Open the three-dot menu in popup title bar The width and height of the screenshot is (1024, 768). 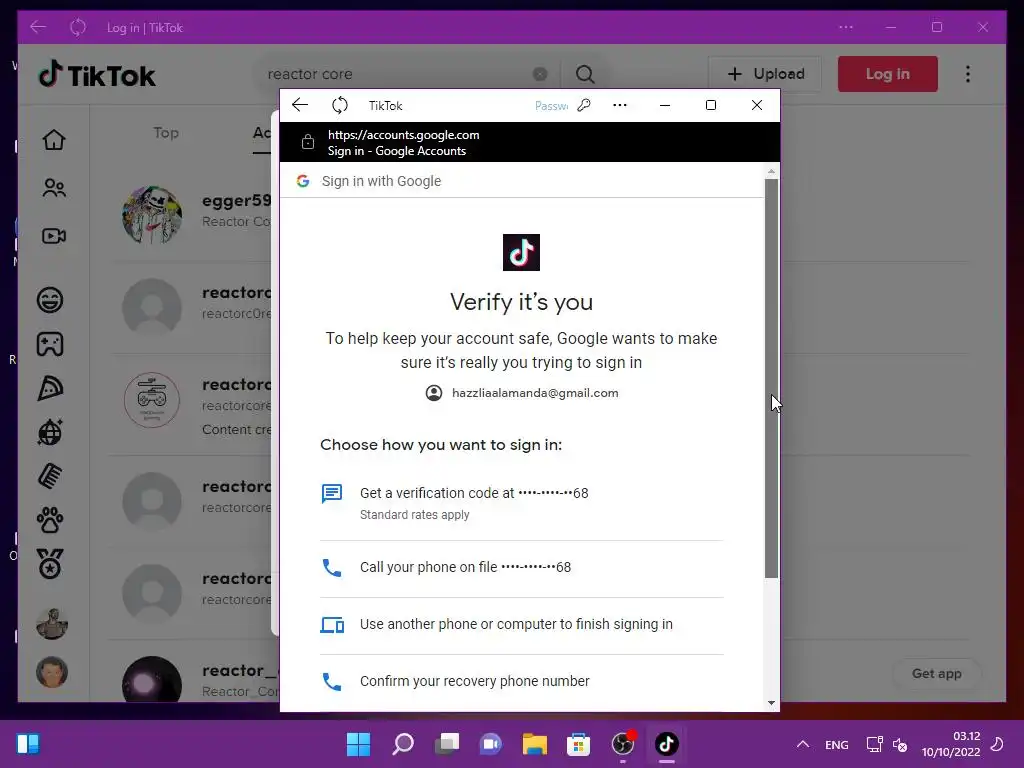click(x=620, y=105)
